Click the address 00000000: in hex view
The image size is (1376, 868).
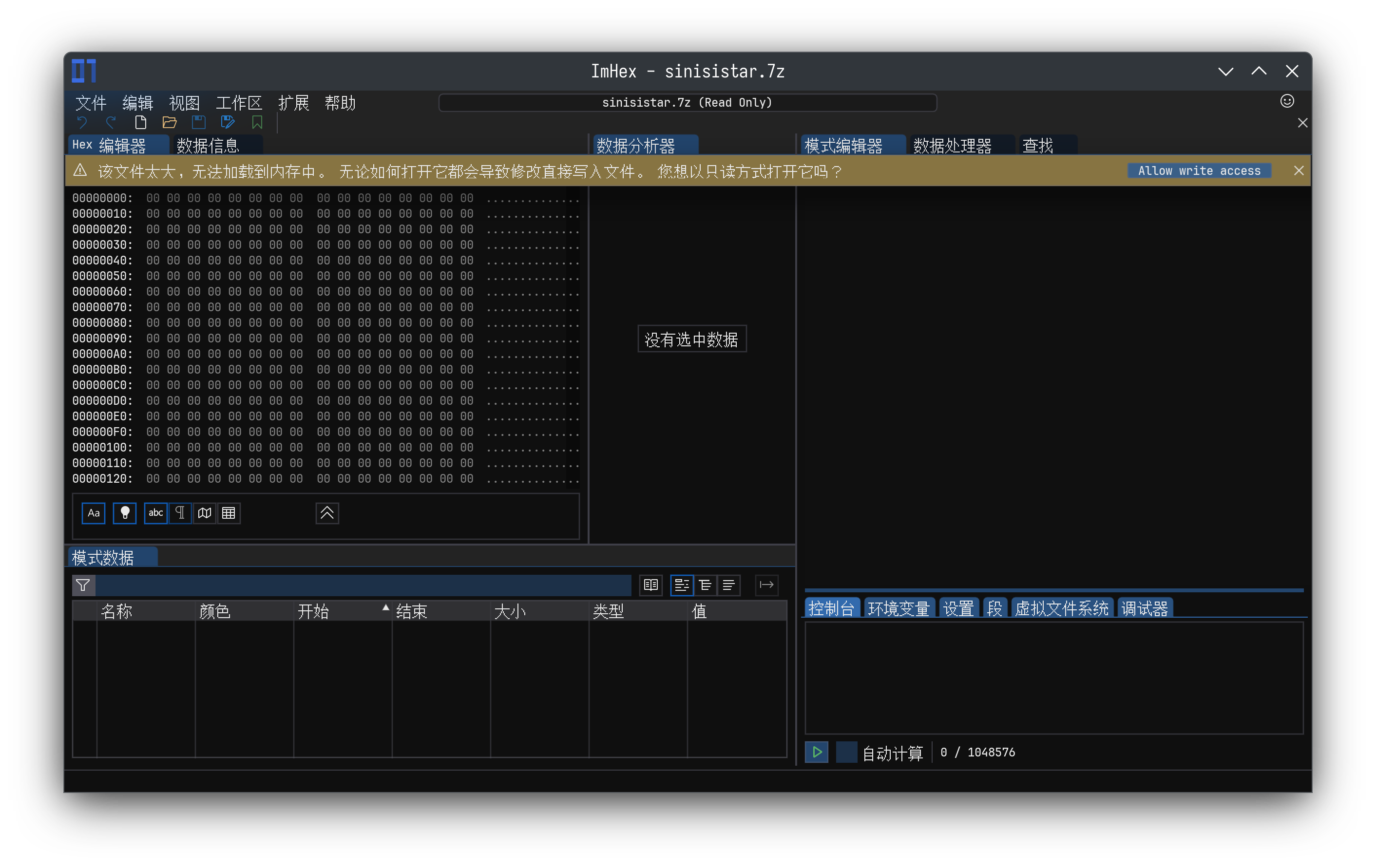(x=102, y=198)
